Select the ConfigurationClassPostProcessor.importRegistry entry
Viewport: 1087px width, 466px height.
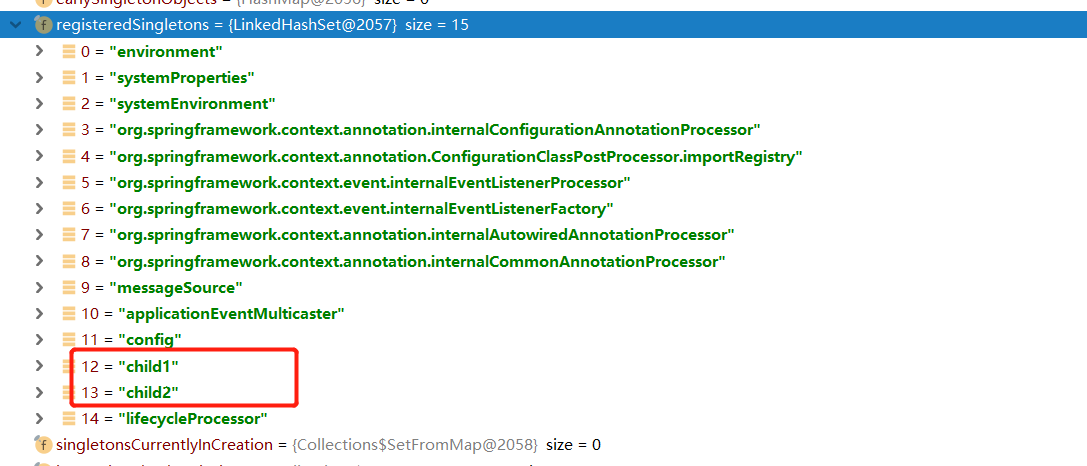(x=442, y=157)
